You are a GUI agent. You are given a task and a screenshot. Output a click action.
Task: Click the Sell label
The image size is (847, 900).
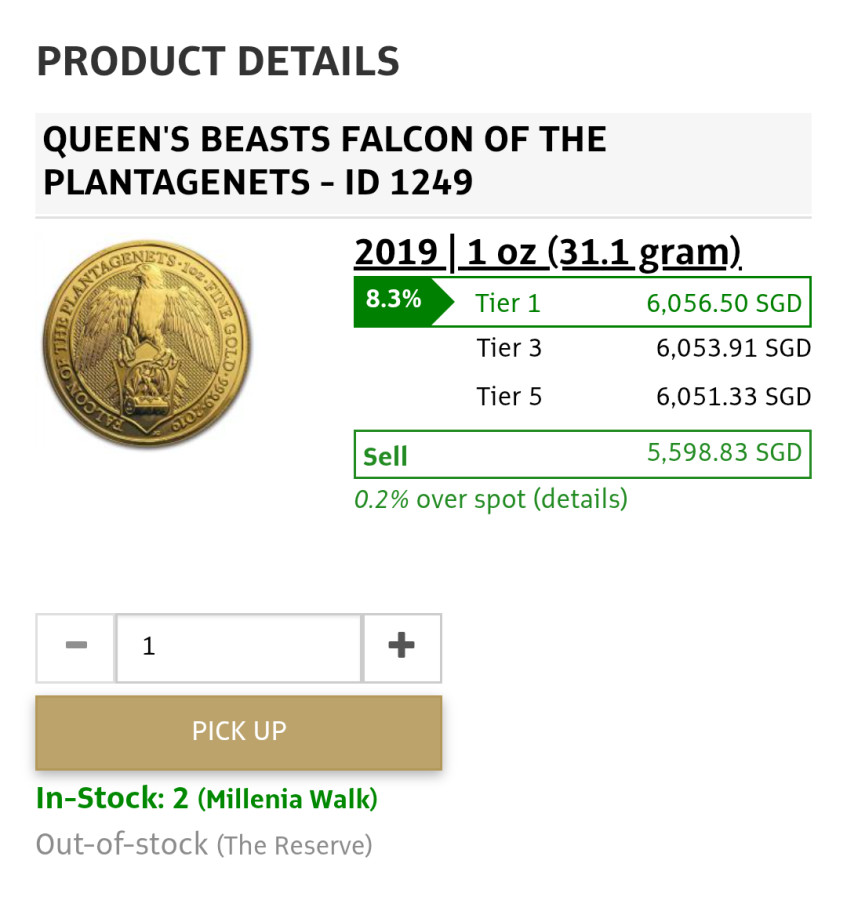tap(385, 456)
